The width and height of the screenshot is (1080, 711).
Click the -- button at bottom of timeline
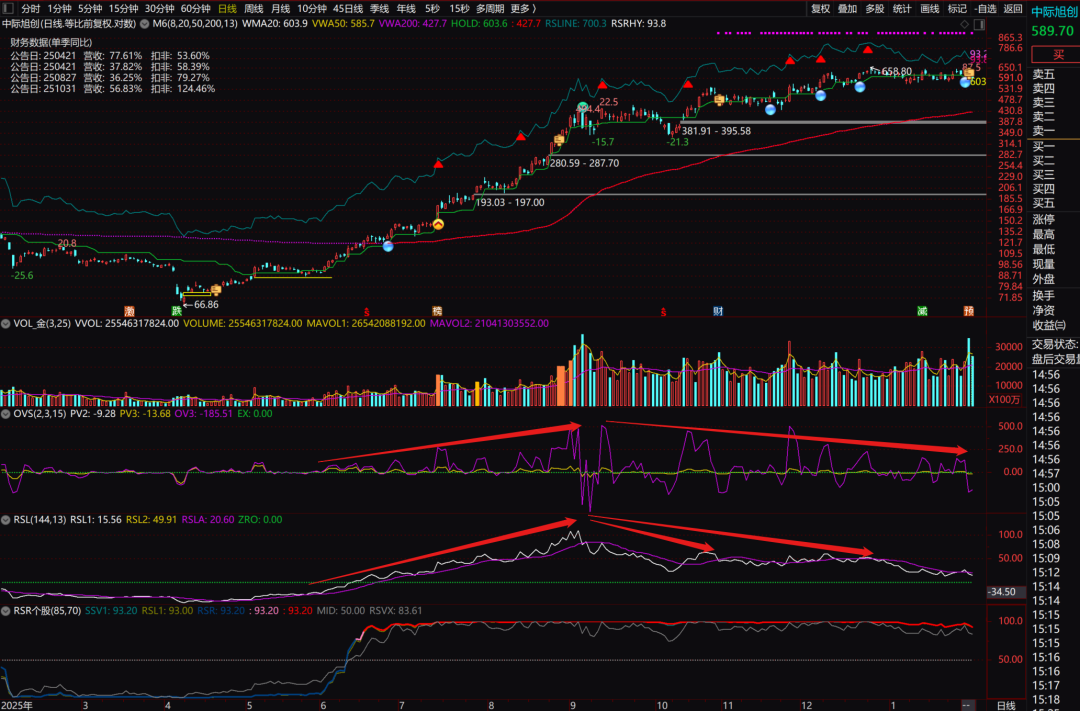point(967,705)
